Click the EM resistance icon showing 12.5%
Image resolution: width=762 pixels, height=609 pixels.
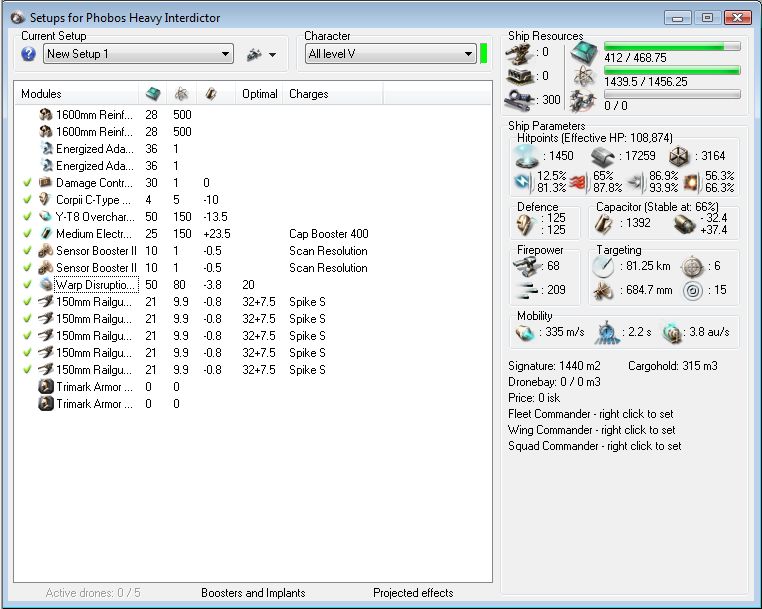click(x=523, y=182)
